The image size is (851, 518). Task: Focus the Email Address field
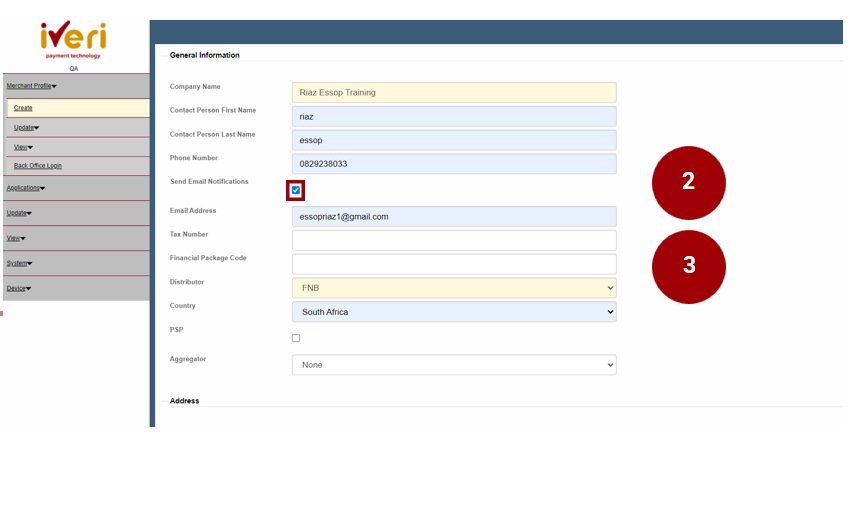[x=454, y=216]
